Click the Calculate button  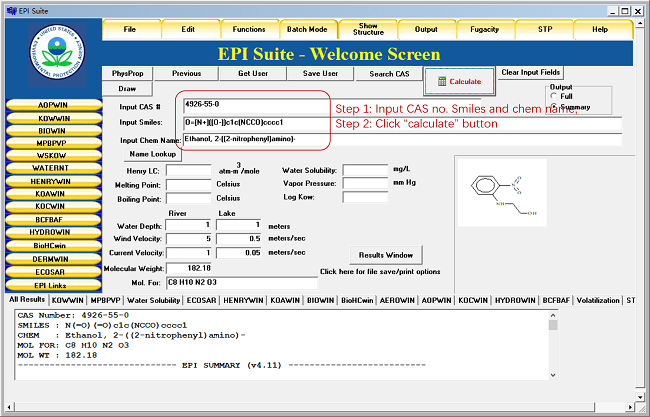point(459,81)
